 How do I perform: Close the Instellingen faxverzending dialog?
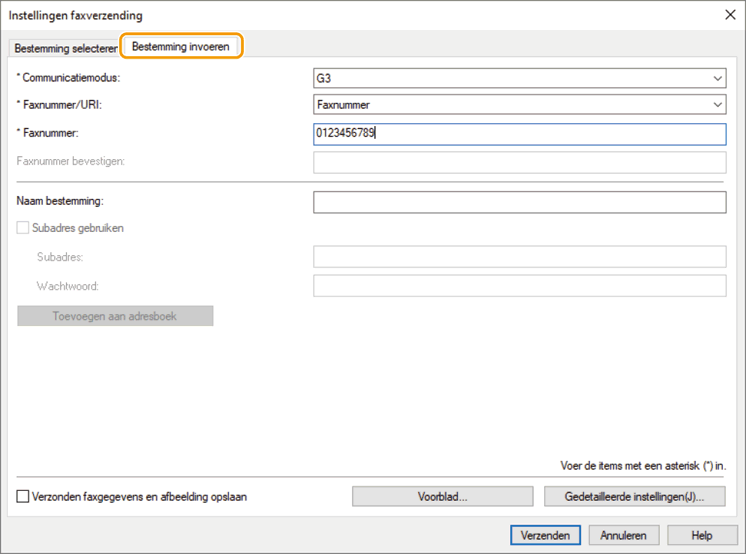(728, 15)
